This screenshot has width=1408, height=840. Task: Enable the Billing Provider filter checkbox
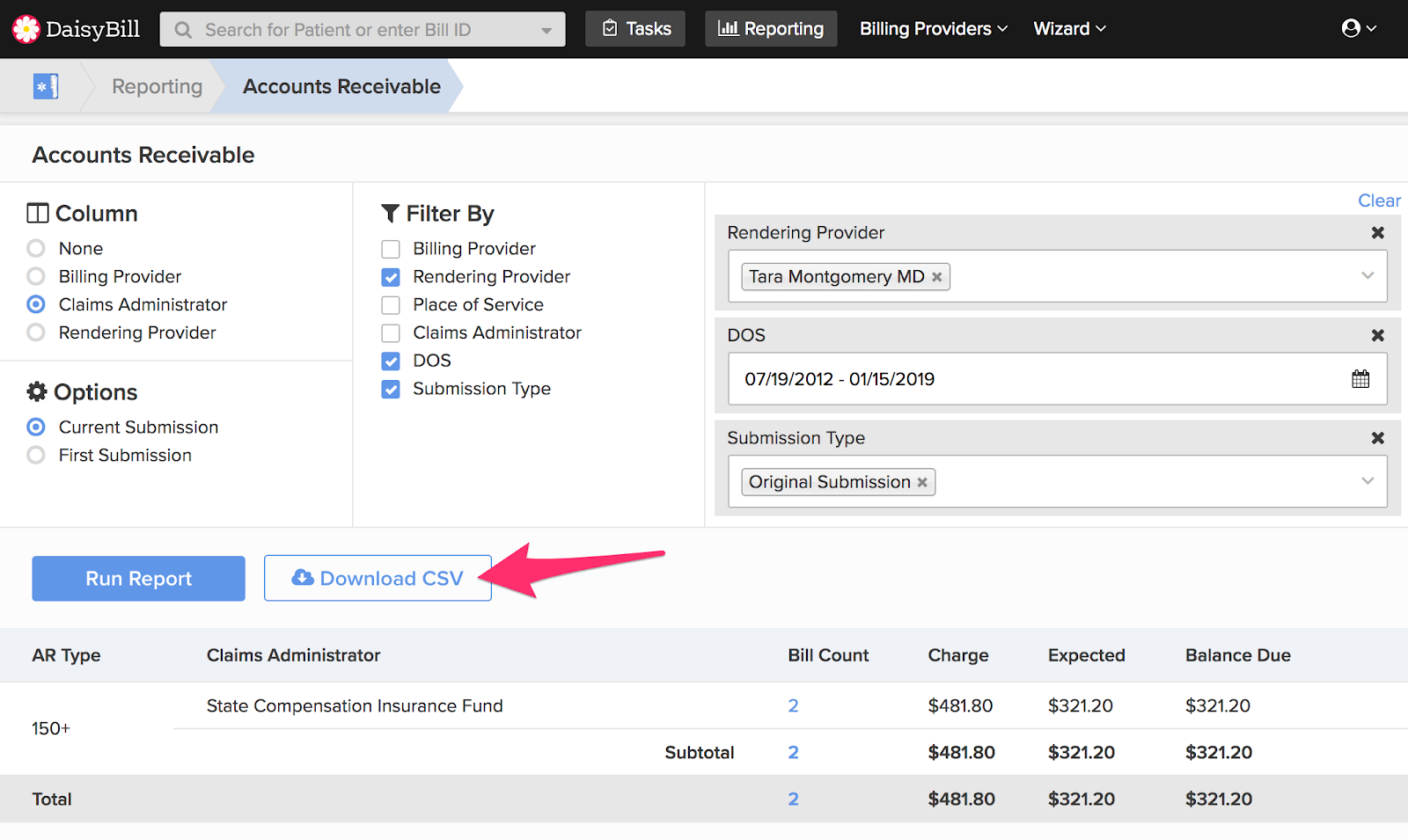[x=391, y=250]
